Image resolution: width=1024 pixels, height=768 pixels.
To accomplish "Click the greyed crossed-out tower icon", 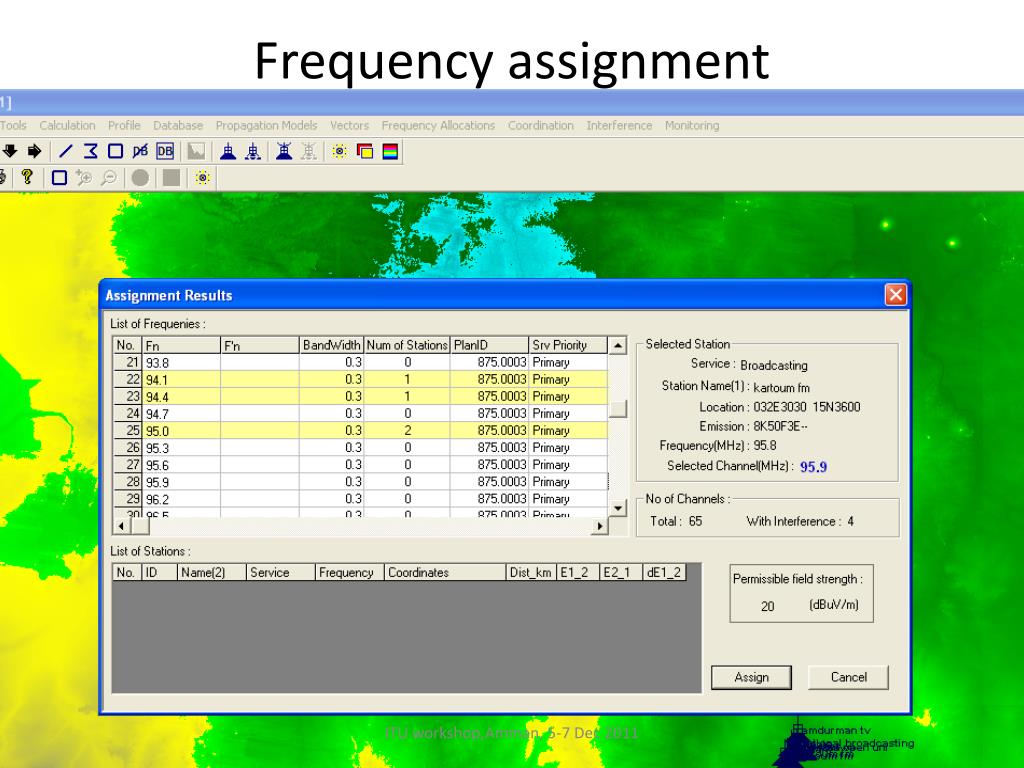I will point(309,152).
